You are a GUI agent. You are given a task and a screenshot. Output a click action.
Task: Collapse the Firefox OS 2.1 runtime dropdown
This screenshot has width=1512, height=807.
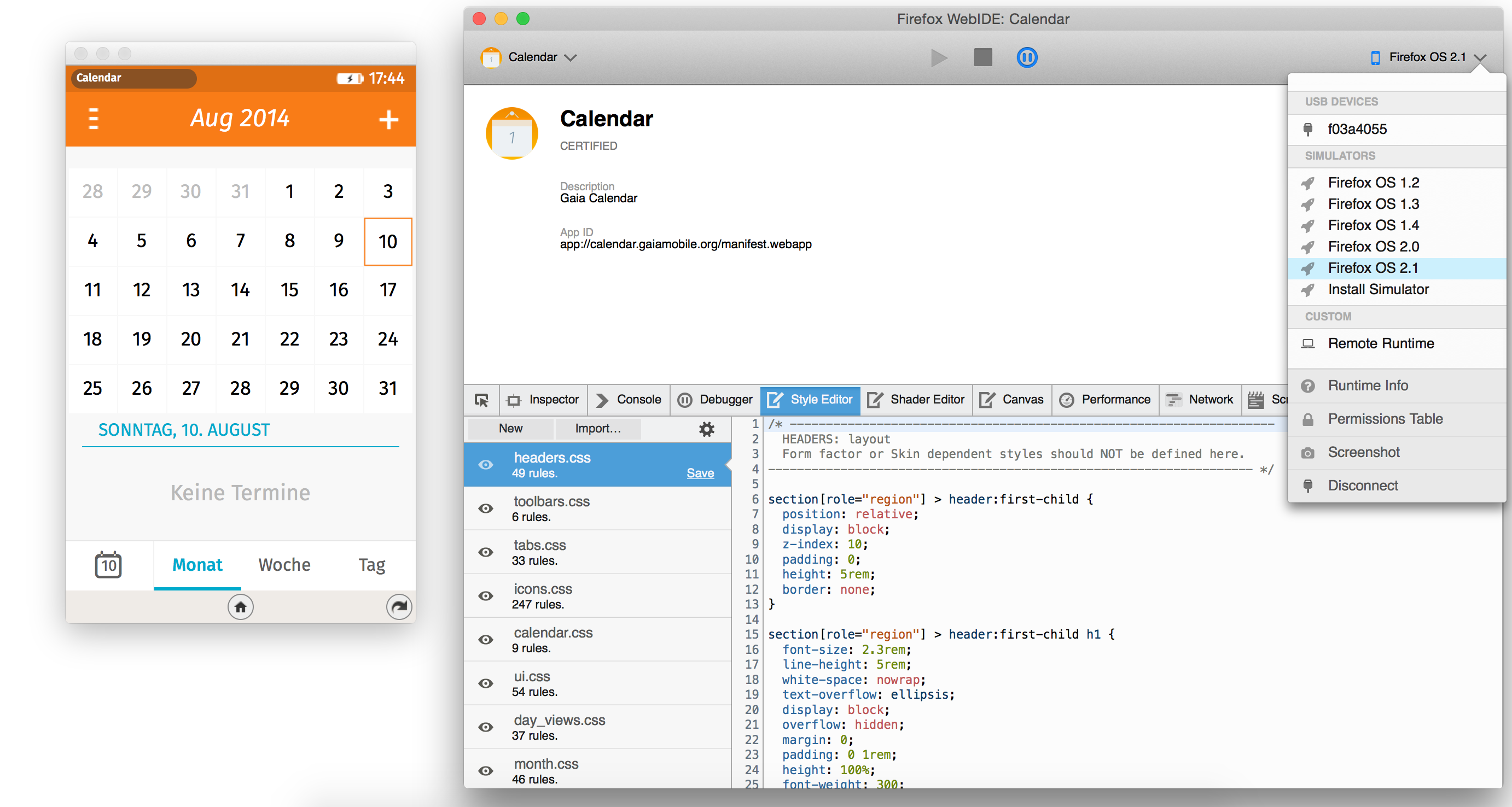1428,57
